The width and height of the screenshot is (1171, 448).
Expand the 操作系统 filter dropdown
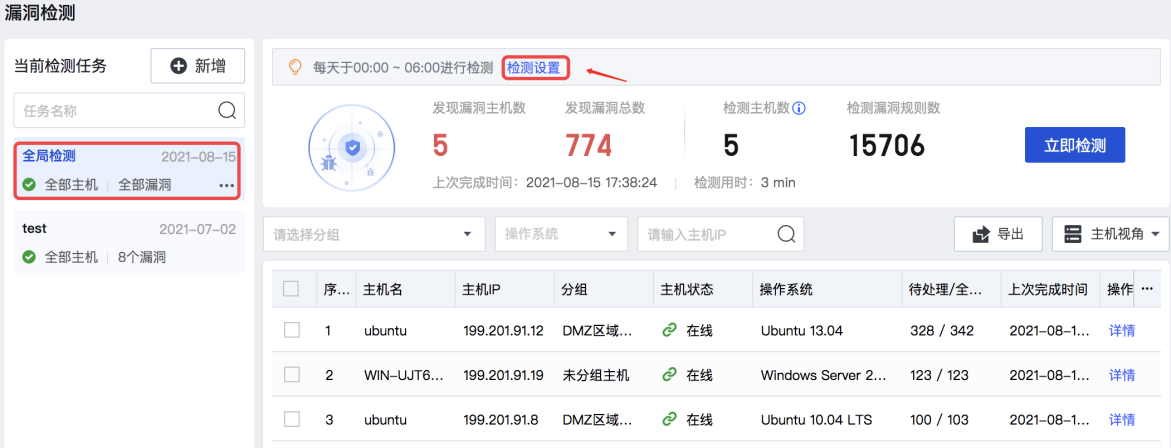pos(561,234)
